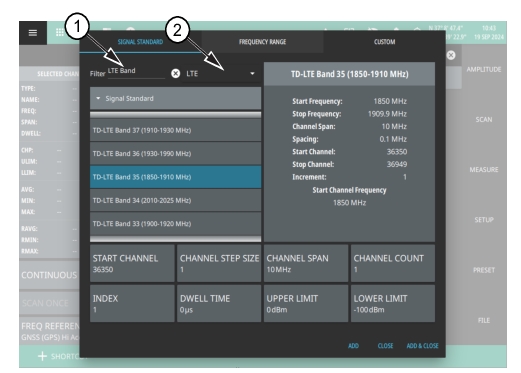521x373 pixels.
Task: Click the plus SHORTCUT icon
Action: [x=42, y=356]
